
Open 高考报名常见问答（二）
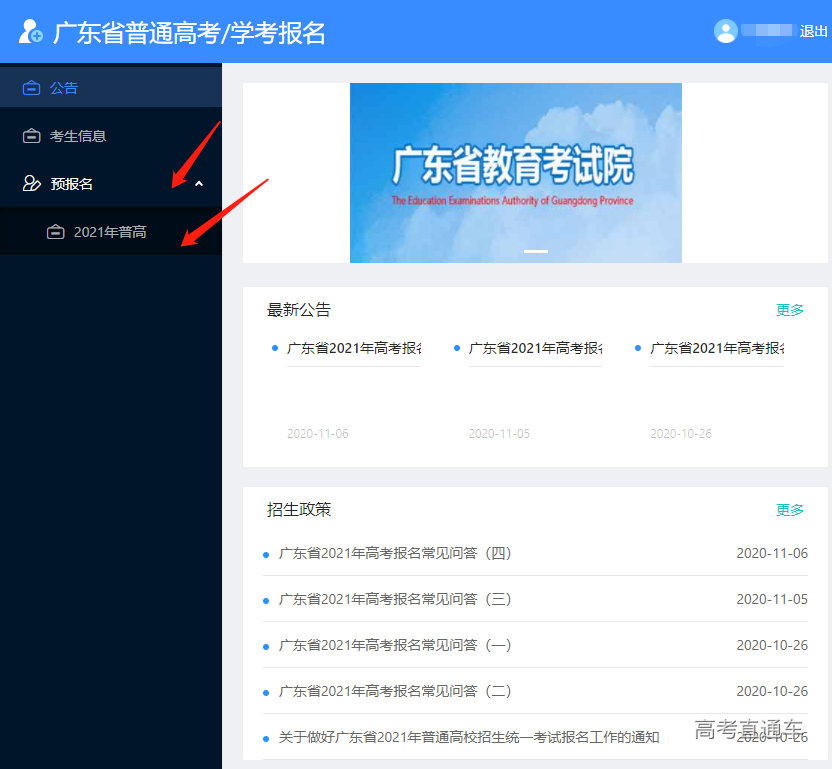click(x=395, y=691)
